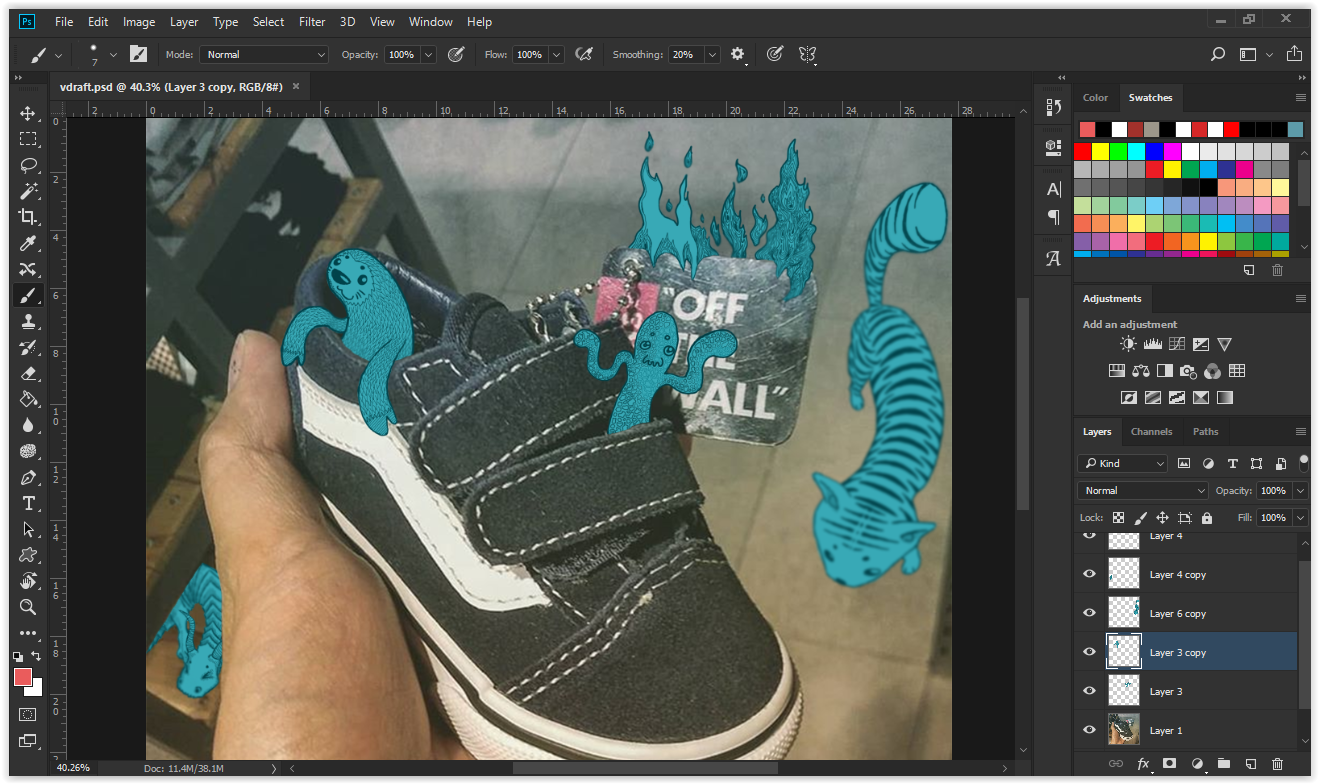This screenshot has width=1319, height=784.
Task: Open brush settings gear icon
Action: click(x=738, y=54)
